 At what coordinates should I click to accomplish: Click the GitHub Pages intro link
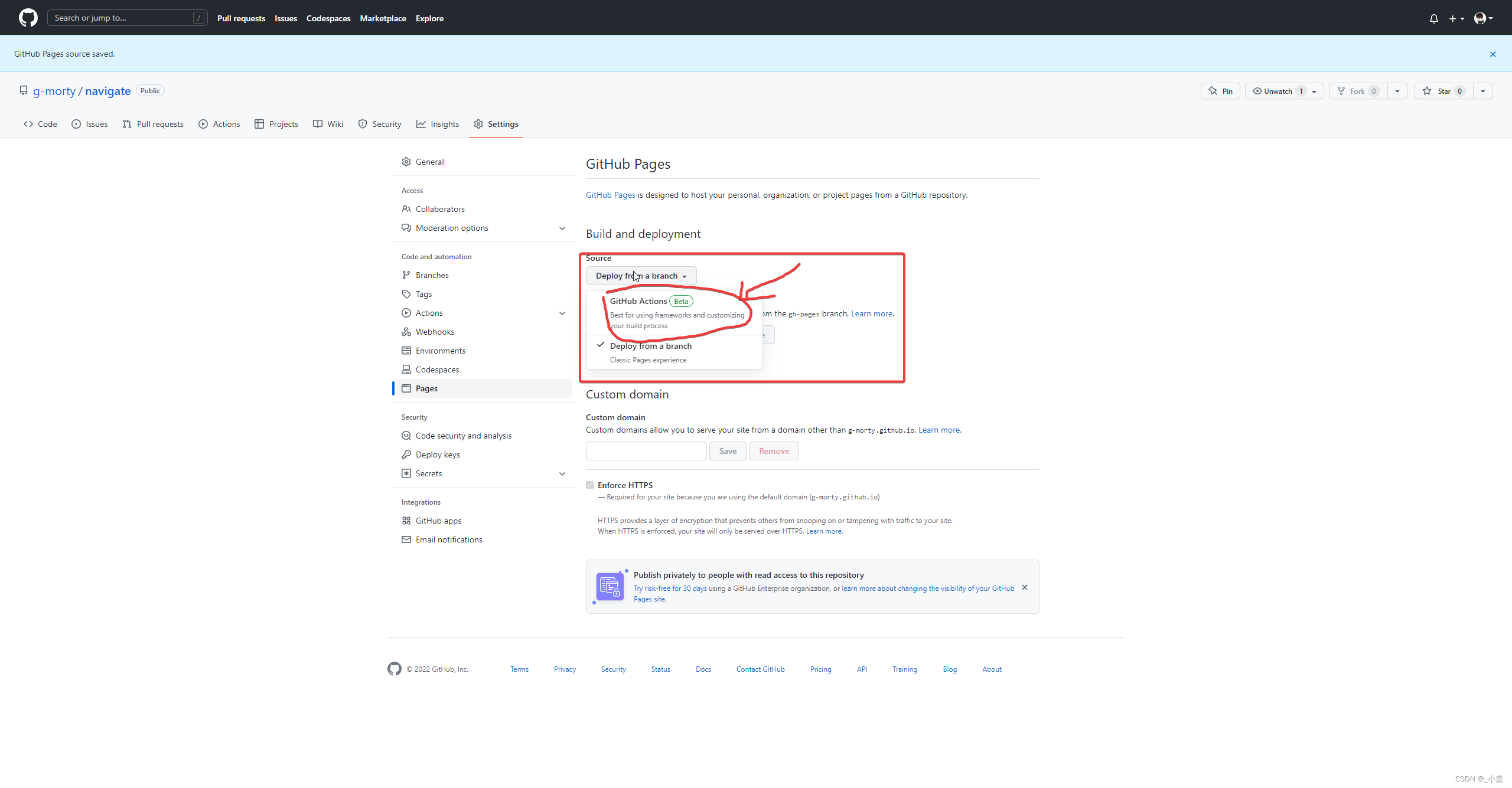click(x=610, y=195)
